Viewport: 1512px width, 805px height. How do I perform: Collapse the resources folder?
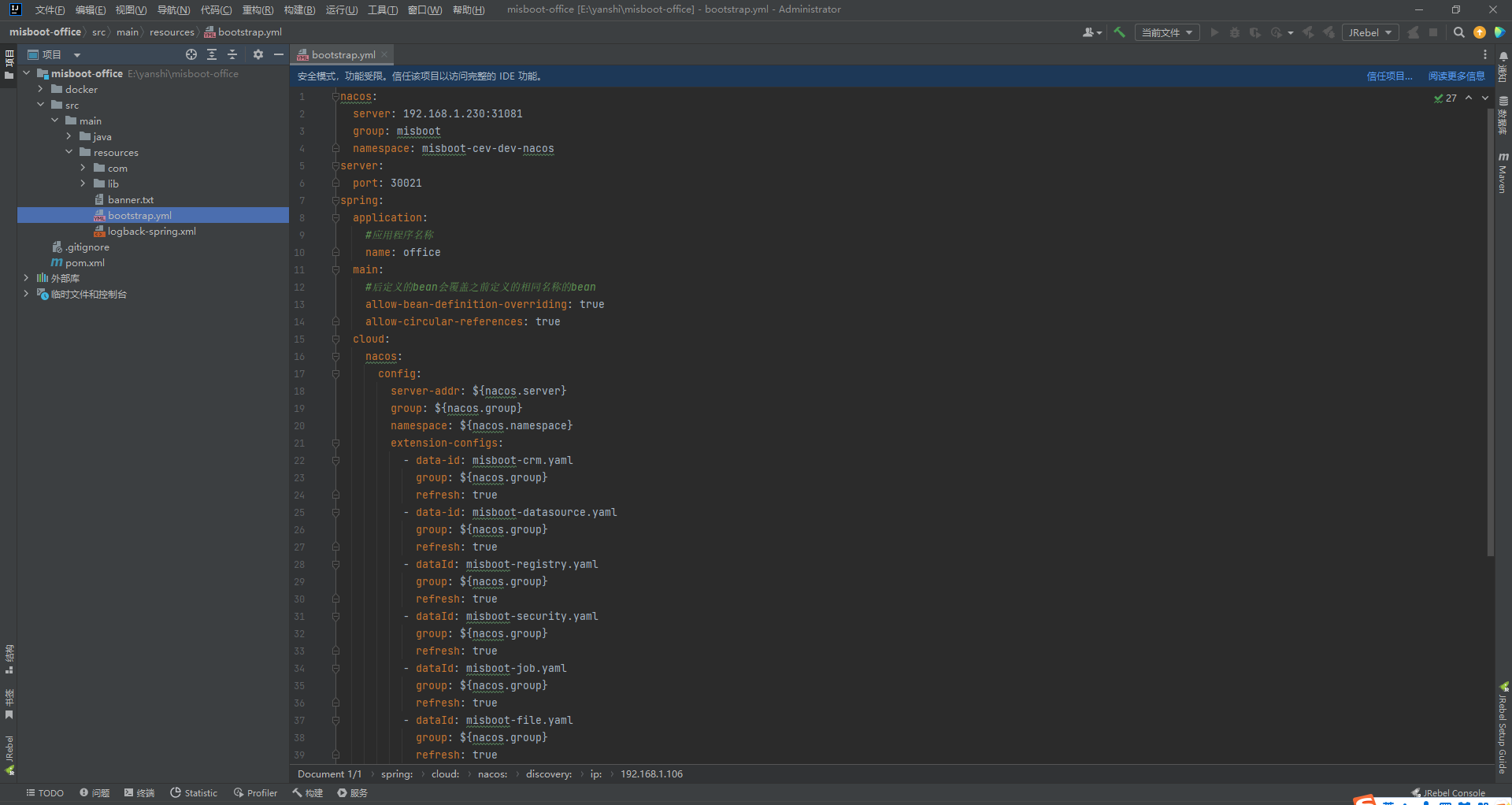point(69,152)
